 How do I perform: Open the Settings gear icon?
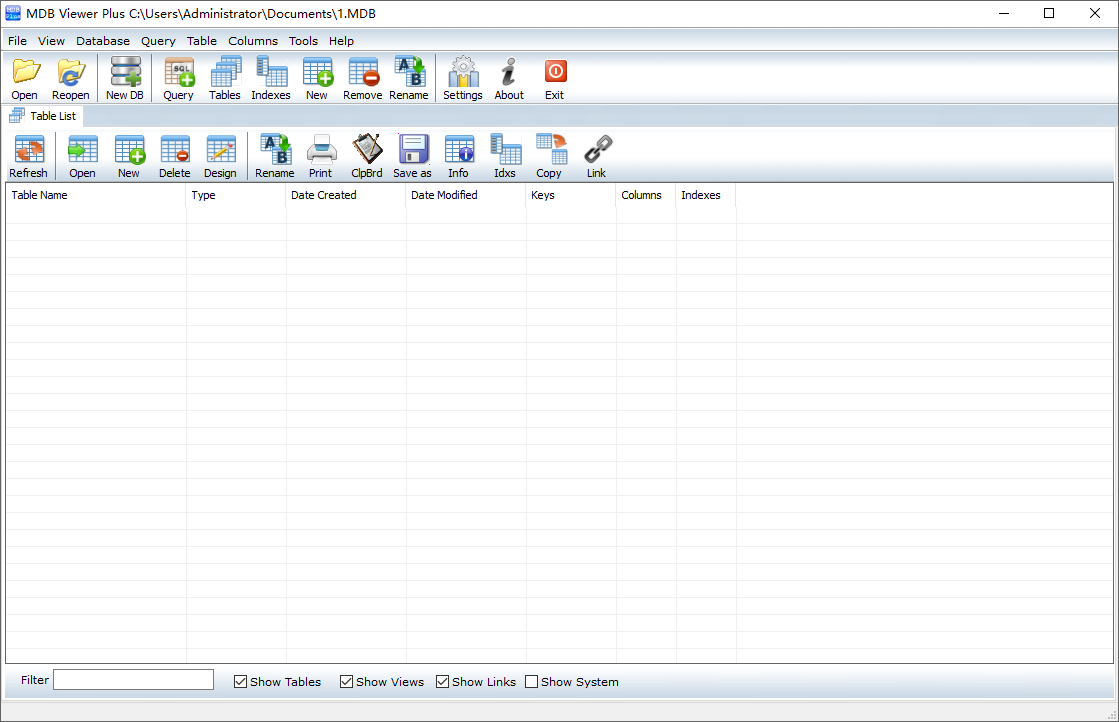point(463,78)
